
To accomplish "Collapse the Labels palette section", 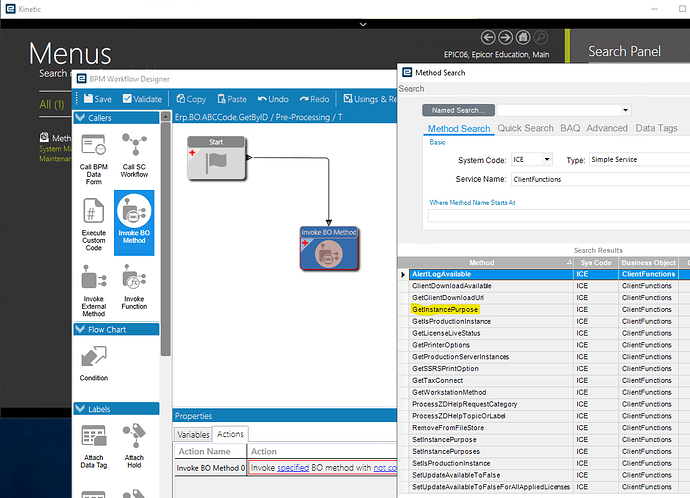I will (x=80, y=409).
